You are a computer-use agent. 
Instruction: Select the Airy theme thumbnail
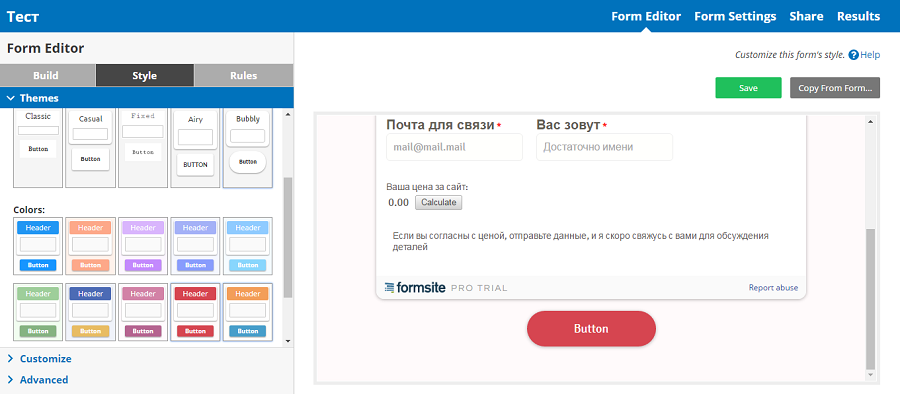coord(195,148)
